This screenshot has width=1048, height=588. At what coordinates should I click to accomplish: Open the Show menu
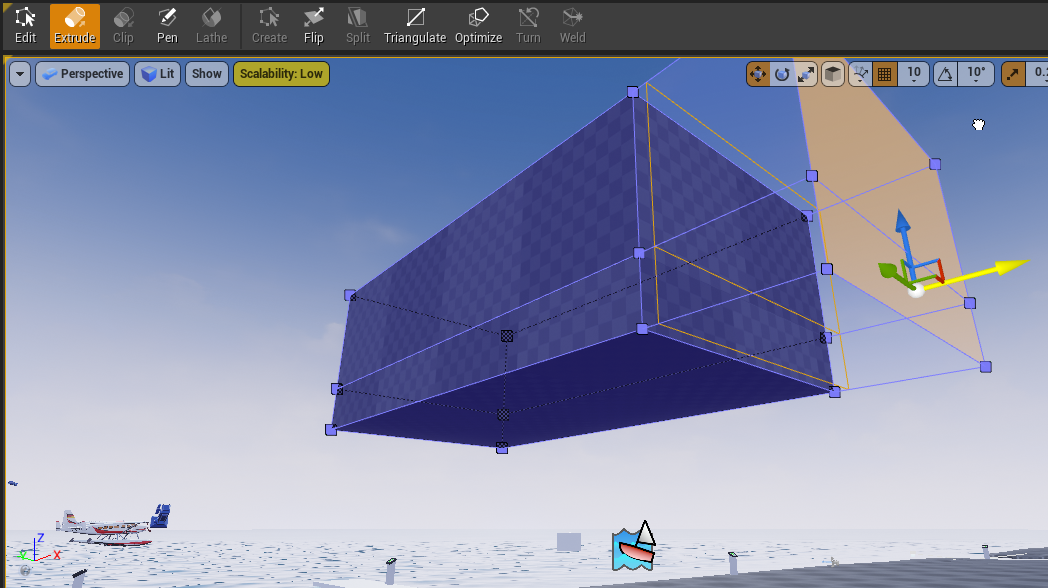click(x=206, y=73)
